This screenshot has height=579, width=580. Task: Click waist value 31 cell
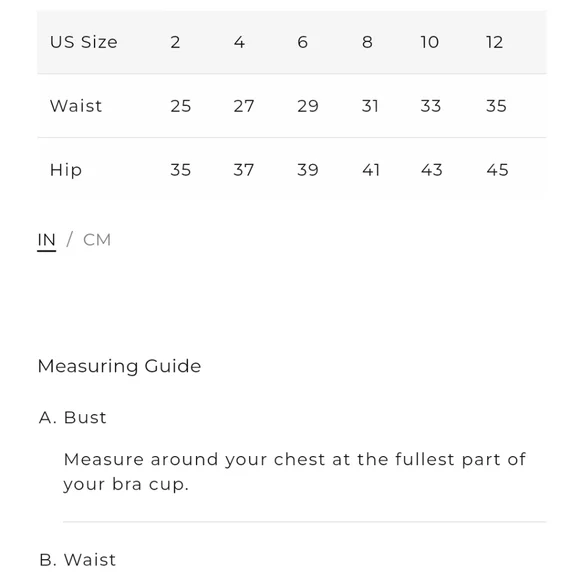[x=370, y=106]
